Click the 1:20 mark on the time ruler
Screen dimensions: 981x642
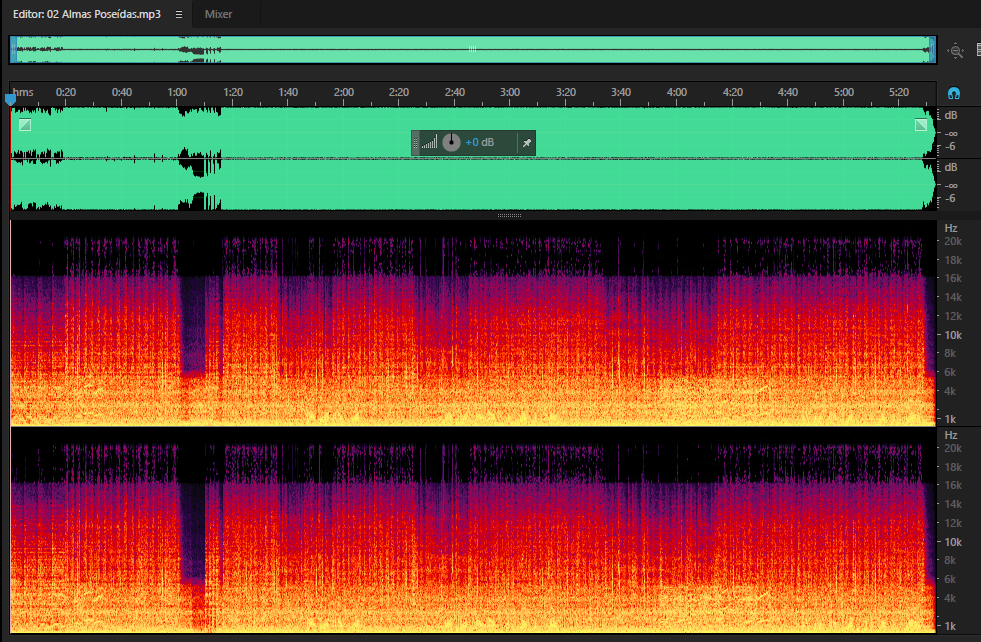click(x=233, y=92)
